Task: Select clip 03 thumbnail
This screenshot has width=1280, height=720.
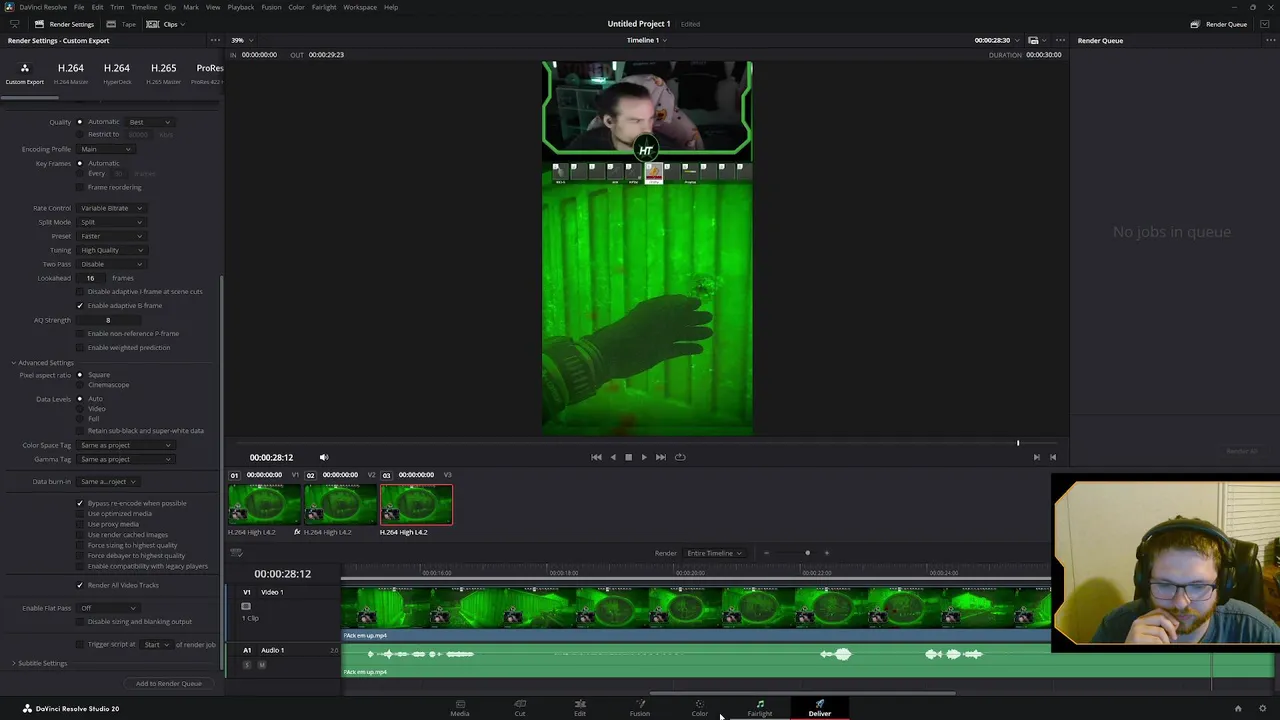Action: point(416,504)
